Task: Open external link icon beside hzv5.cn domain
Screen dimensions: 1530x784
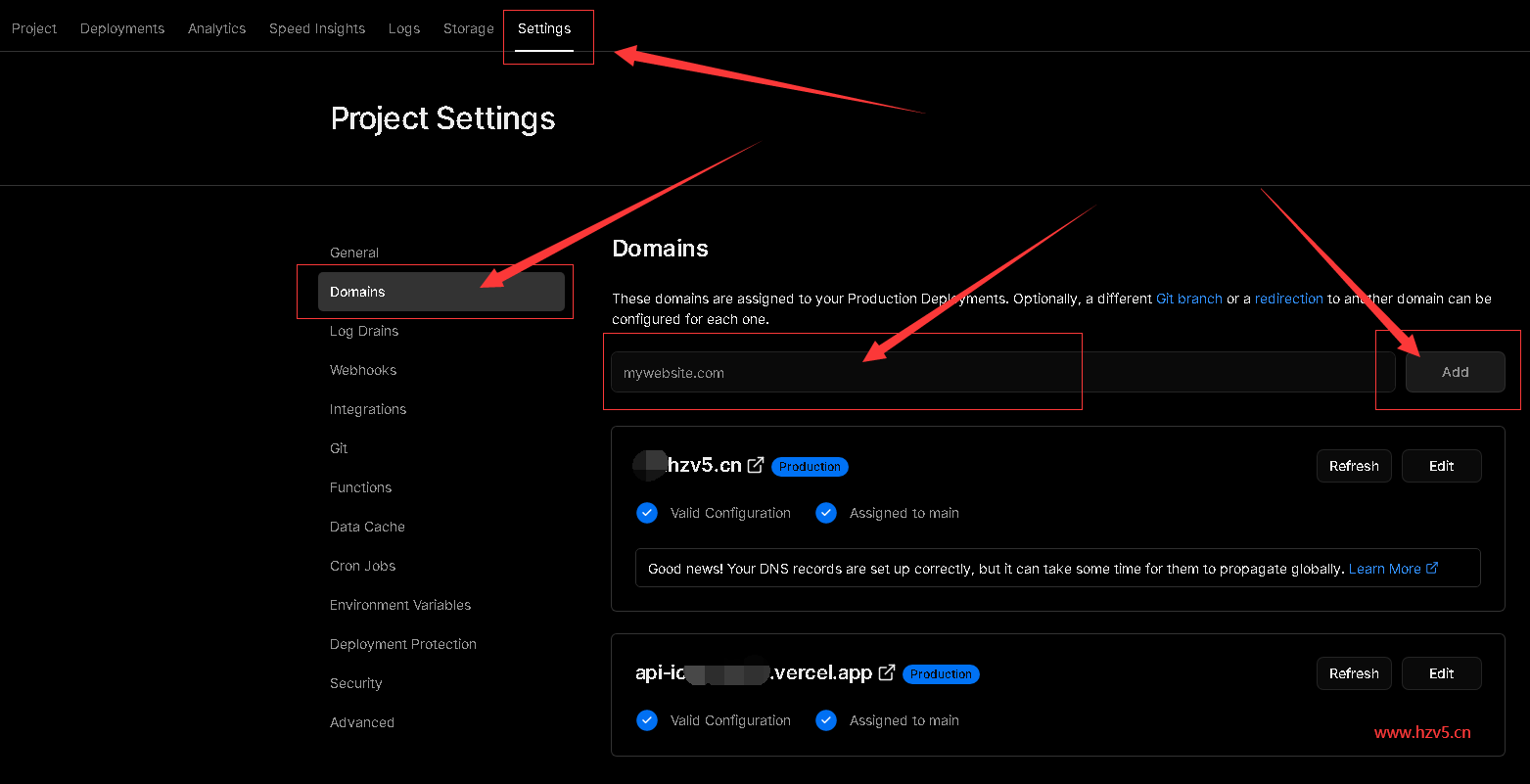Action: click(756, 465)
